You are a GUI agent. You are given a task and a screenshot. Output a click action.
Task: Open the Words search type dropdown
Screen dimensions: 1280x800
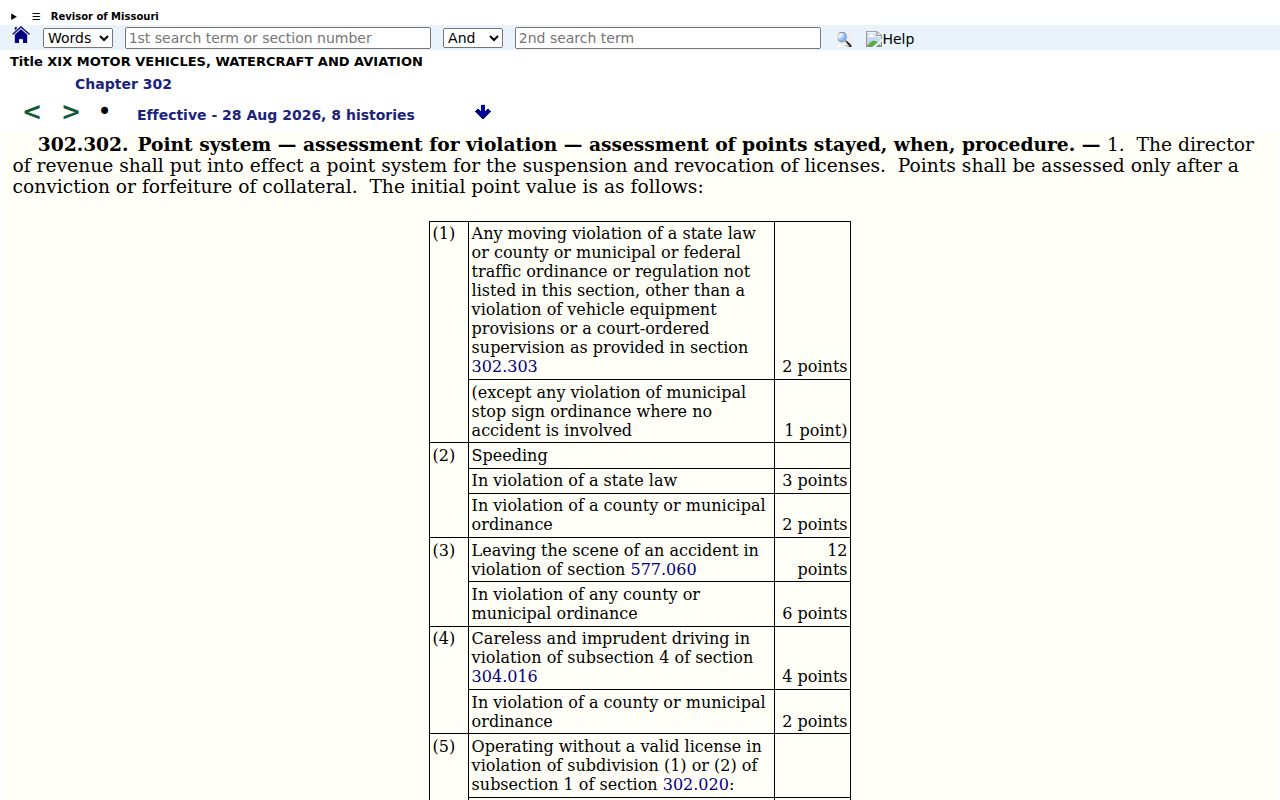tap(78, 38)
